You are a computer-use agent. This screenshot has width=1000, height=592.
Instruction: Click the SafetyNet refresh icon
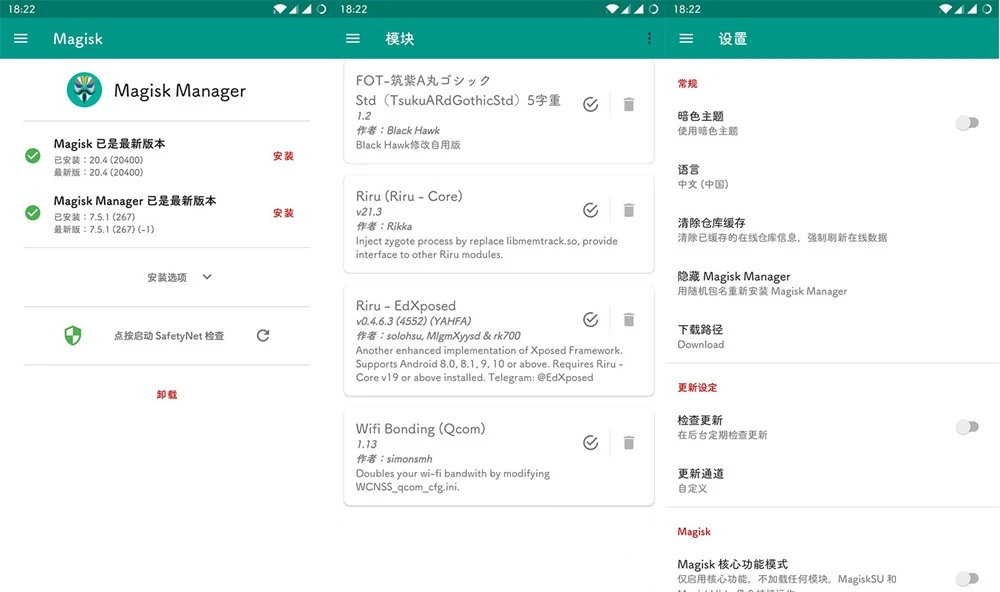click(x=263, y=336)
